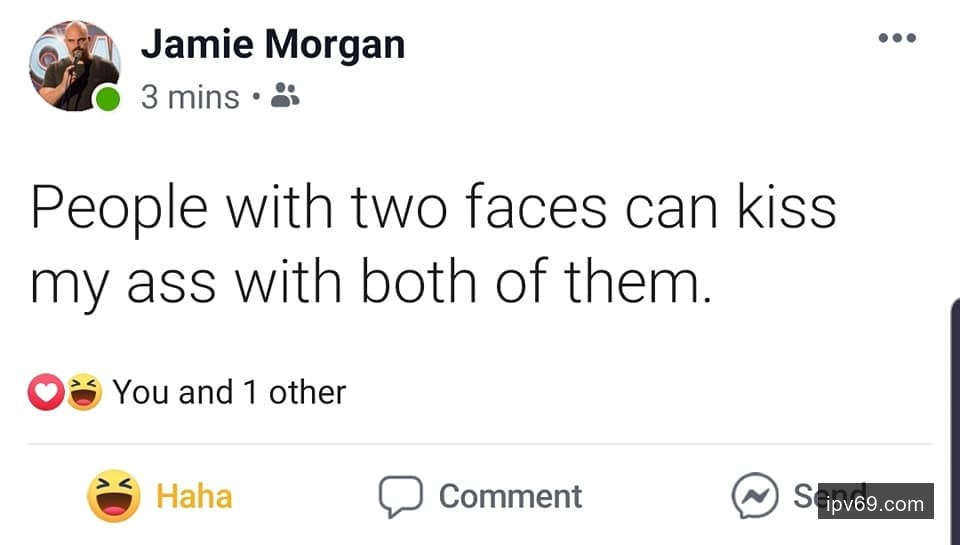This screenshot has height=545, width=960.
Task: Open the 'You and 1 other' reactions list
Action: (229, 392)
